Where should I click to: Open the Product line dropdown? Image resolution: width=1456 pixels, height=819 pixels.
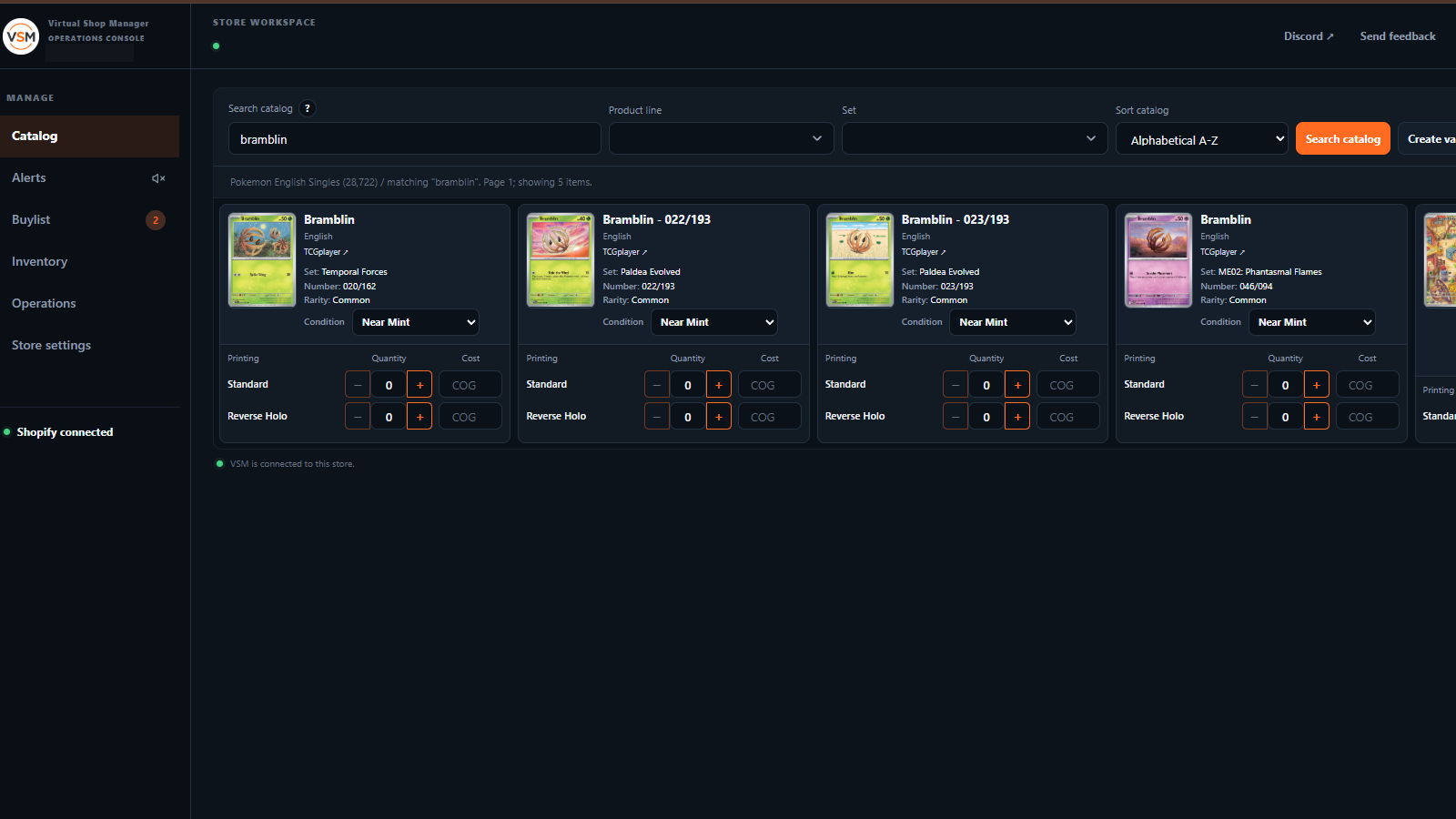coord(722,138)
